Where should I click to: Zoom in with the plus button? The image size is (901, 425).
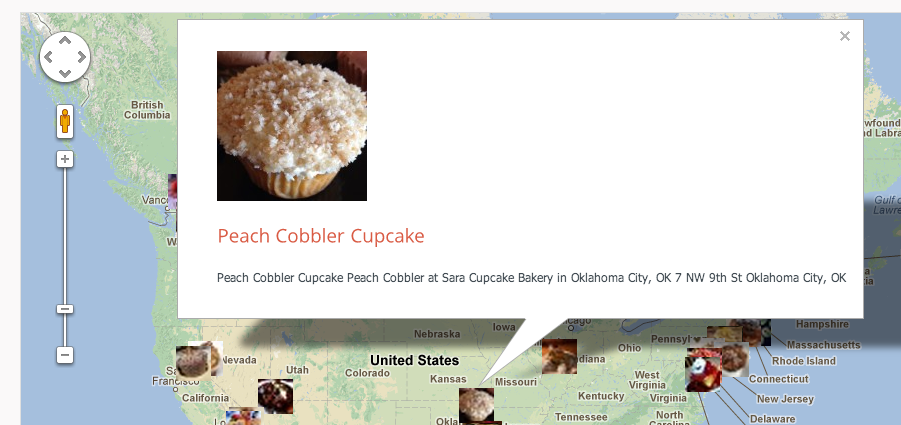coord(65,159)
